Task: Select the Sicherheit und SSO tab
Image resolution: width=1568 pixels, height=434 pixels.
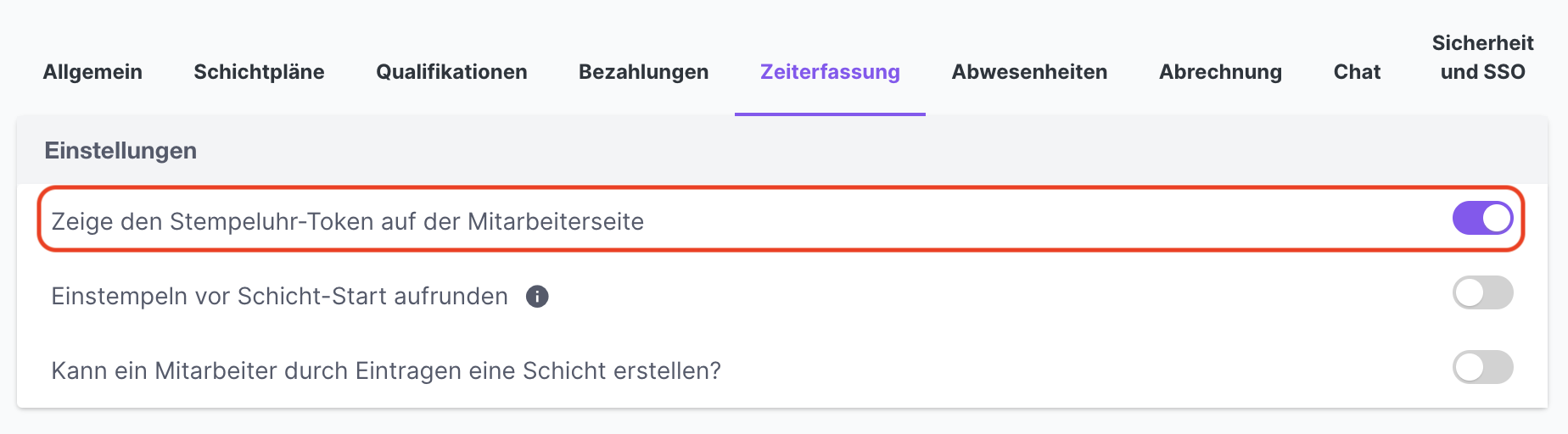Action: [1482, 58]
